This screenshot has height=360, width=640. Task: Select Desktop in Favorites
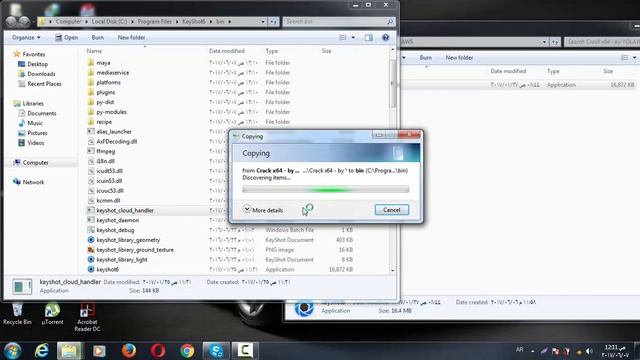37,64
